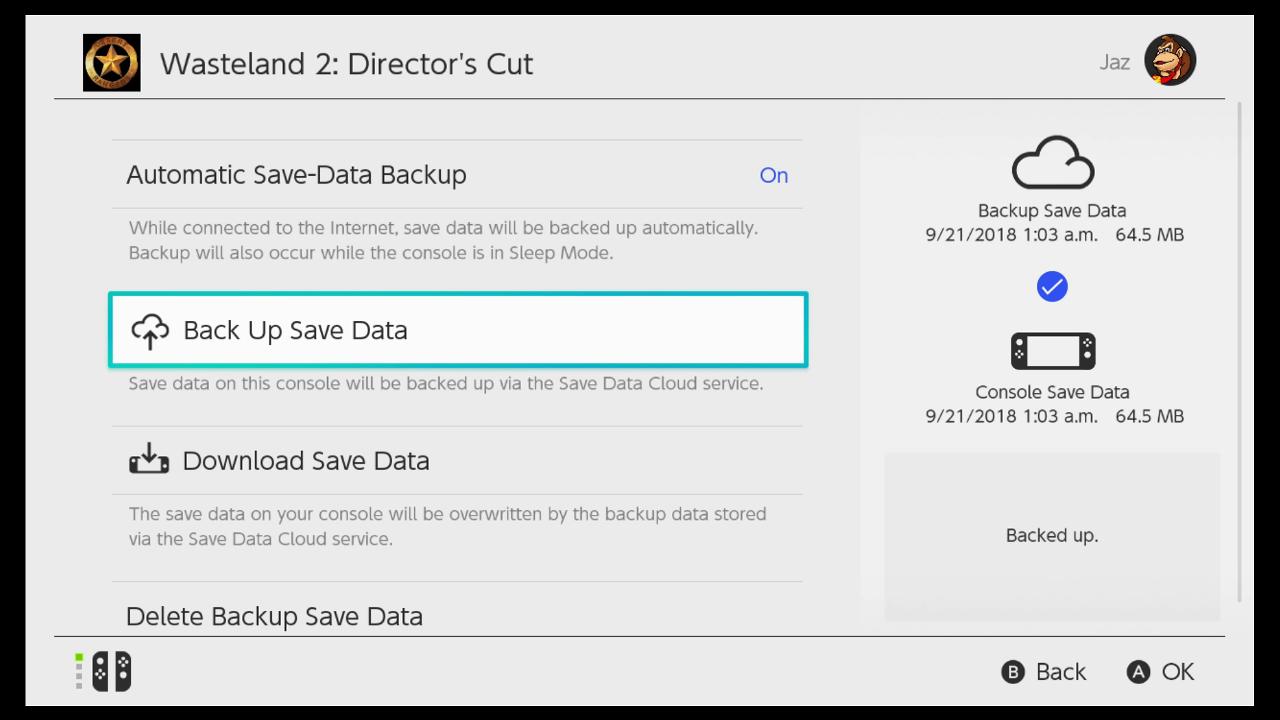Image resolution: width=1280 pixels, height=720 pixels.
Task: Click the OK button label
Action: pos(1177,672)
